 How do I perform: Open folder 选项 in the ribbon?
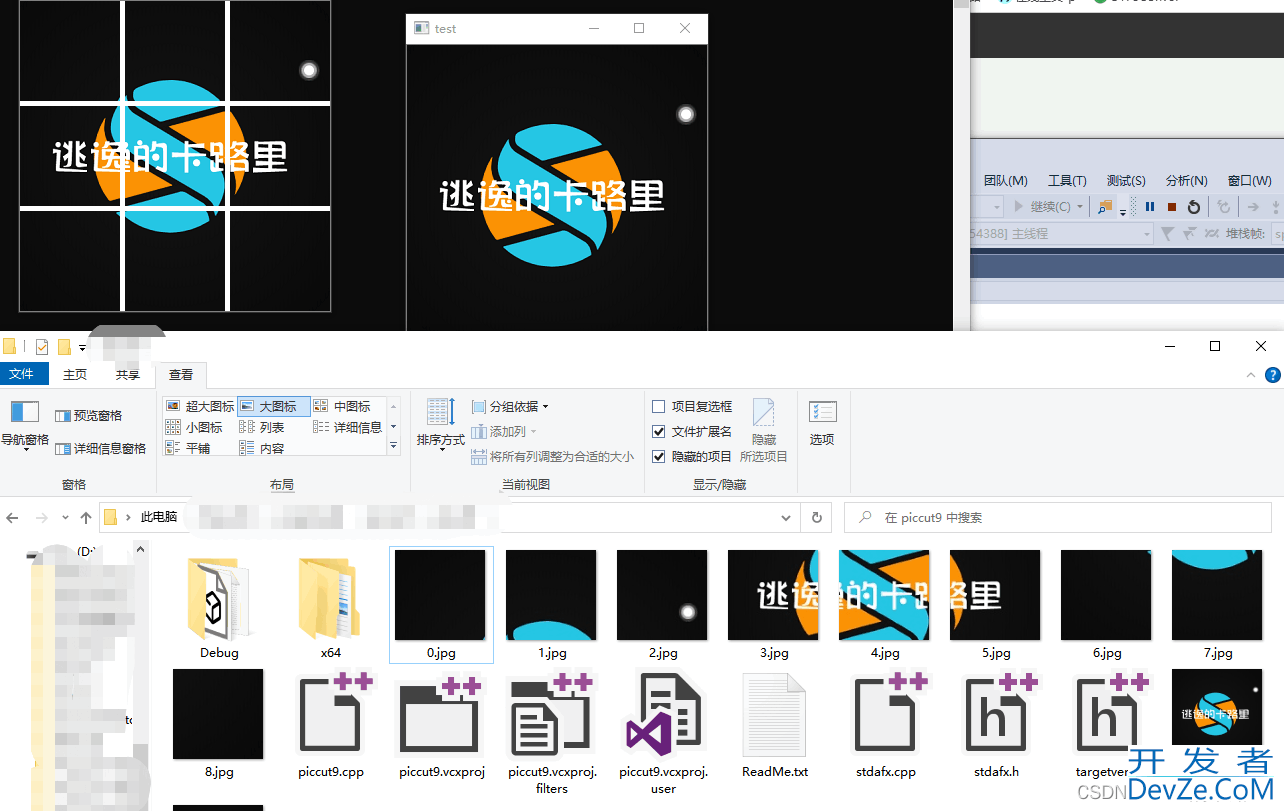pyautogui.click(x=822, y=423)
